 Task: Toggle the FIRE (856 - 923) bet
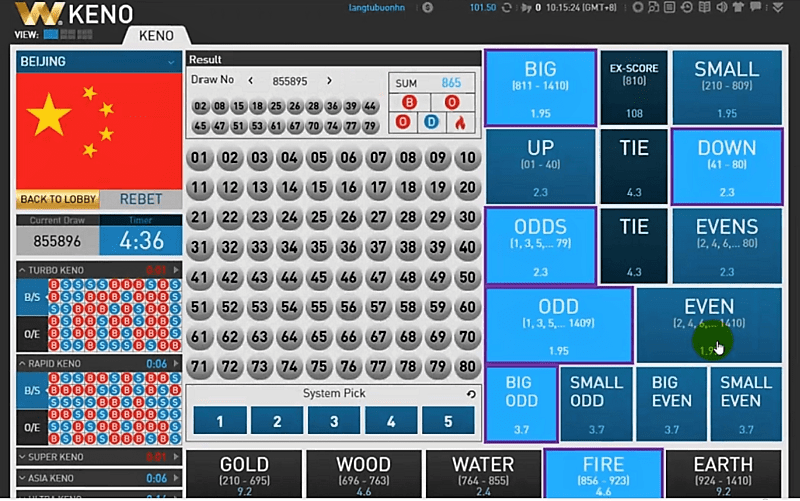604,473
